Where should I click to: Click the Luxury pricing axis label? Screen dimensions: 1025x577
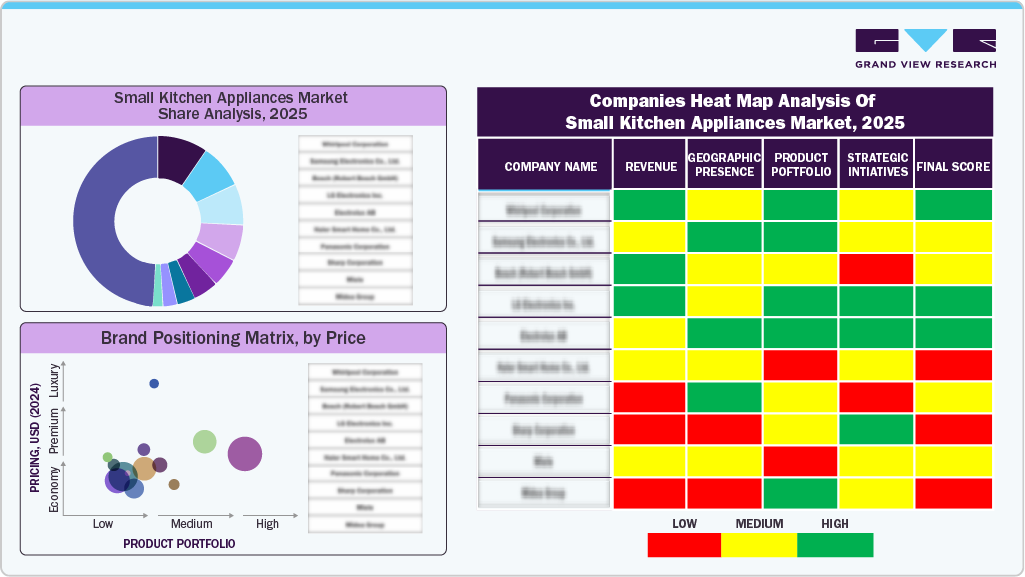coord(54,381)
